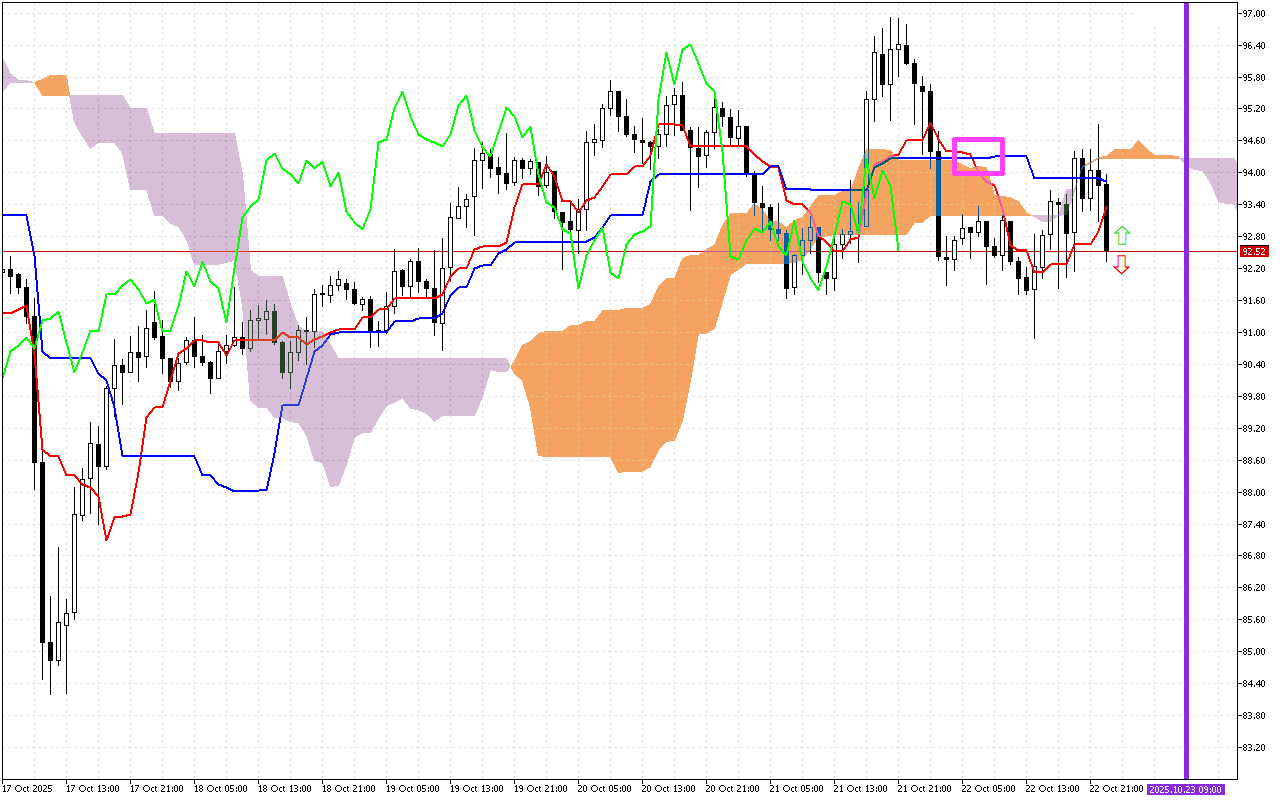This screenshot has height=800, width=1280.
Task: Click the red down arrow marker
Action: (1122, 264)
